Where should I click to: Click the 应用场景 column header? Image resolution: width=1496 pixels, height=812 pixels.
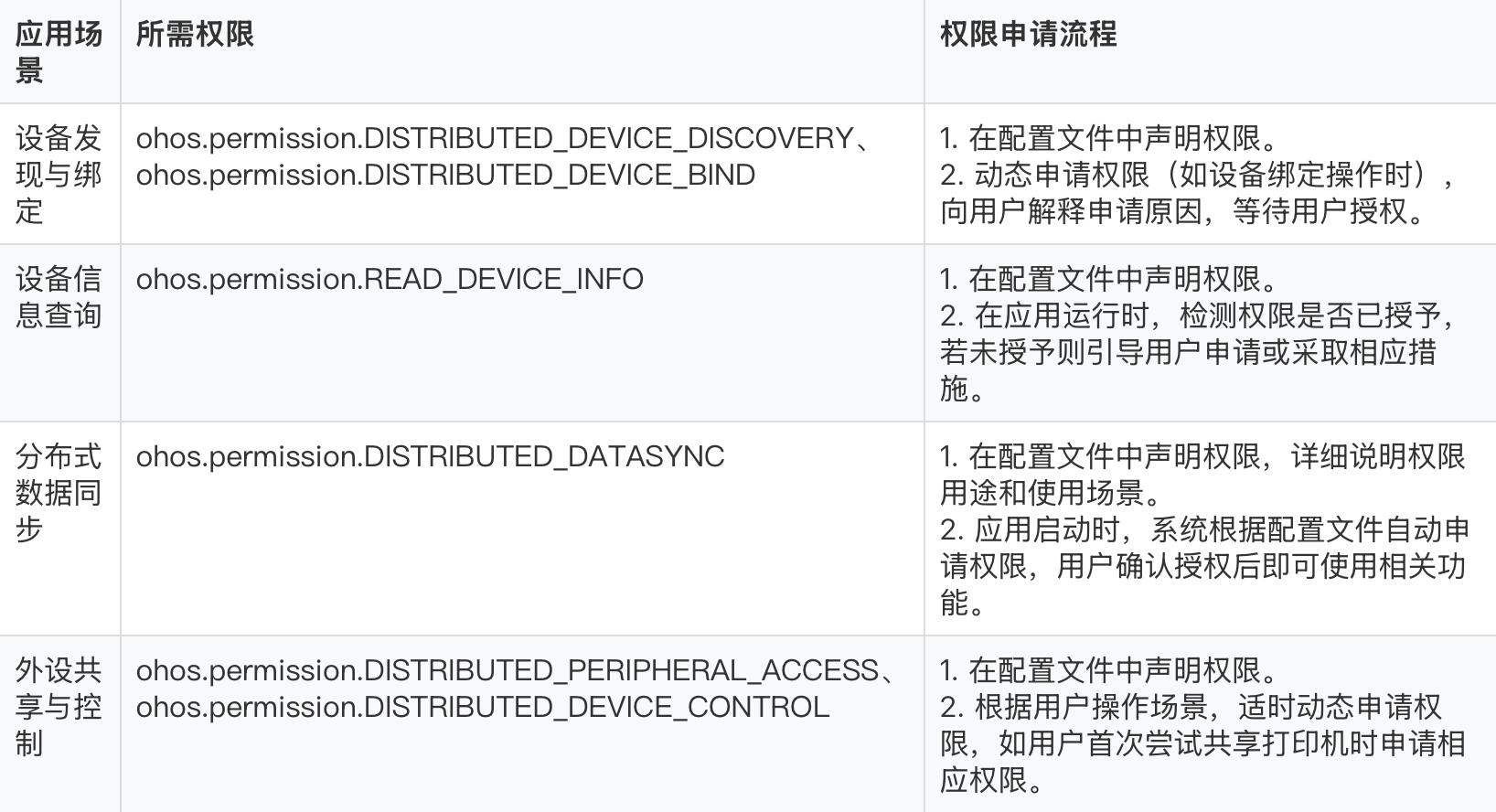[59, 51]
